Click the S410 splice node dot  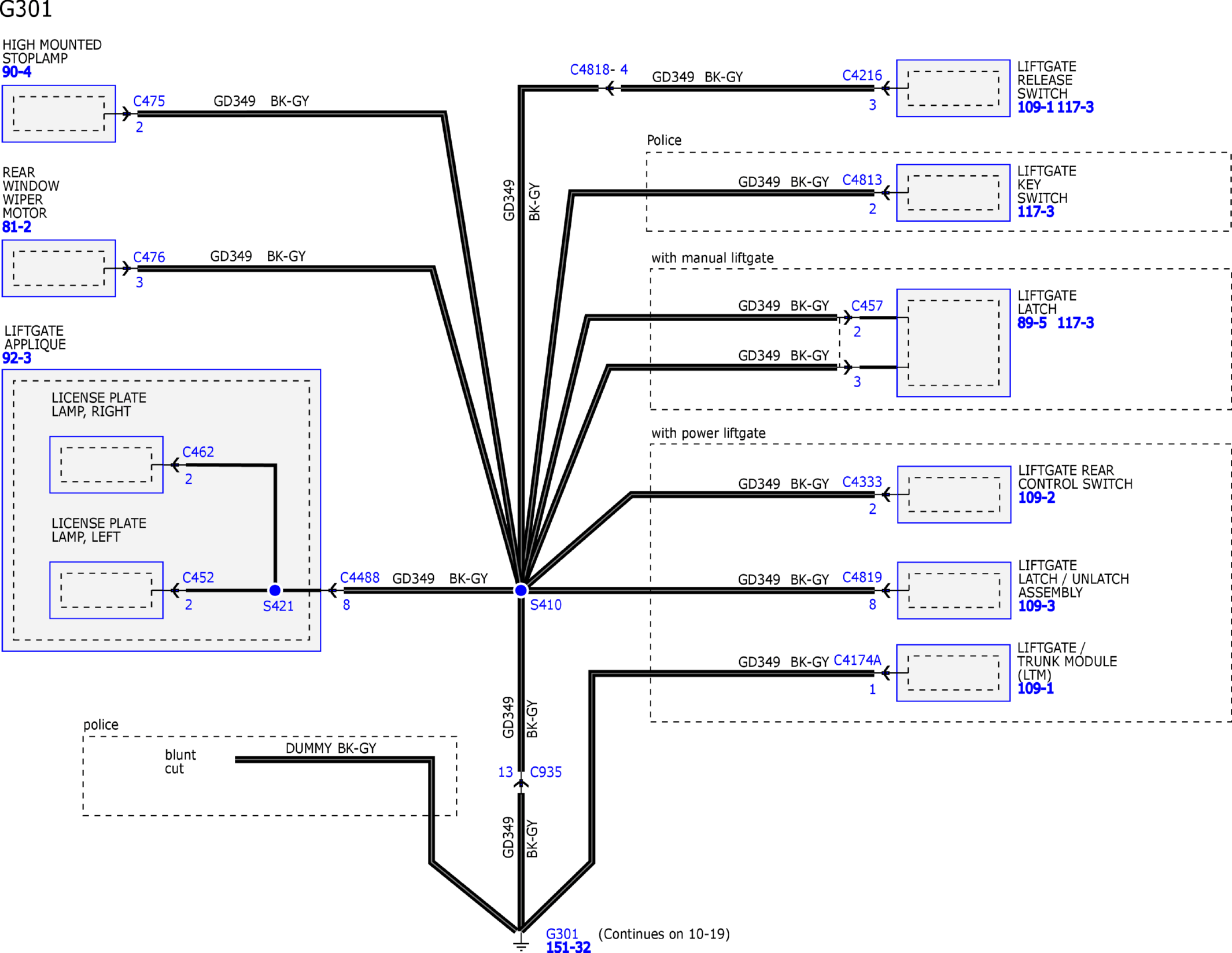(521, 590)
